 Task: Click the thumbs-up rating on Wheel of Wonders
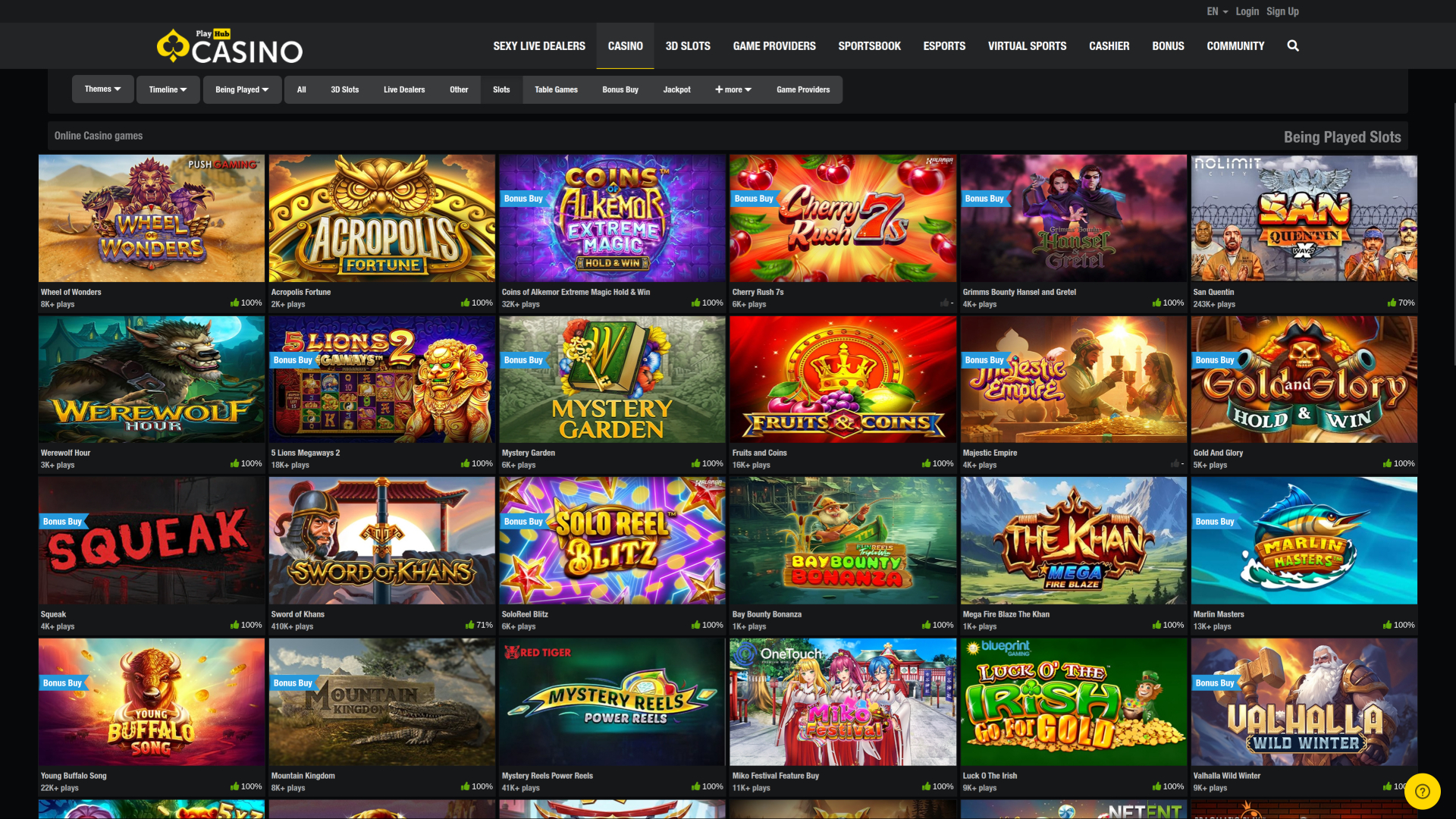(x=235, y=302)
